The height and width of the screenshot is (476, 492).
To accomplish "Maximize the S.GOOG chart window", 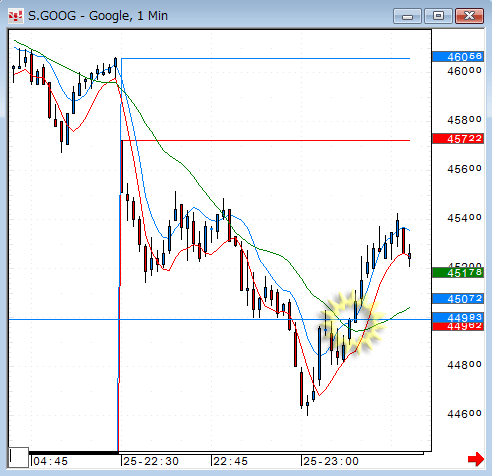I will 438,16.
